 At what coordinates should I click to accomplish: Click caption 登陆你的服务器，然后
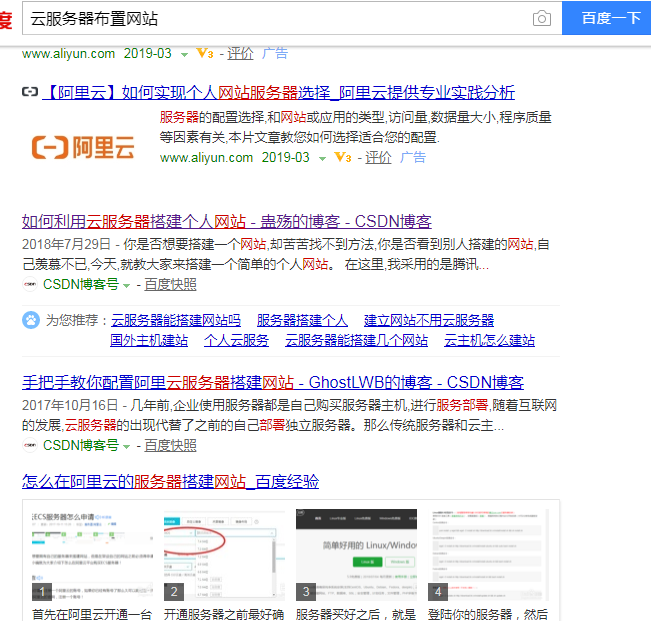(488, 614)
